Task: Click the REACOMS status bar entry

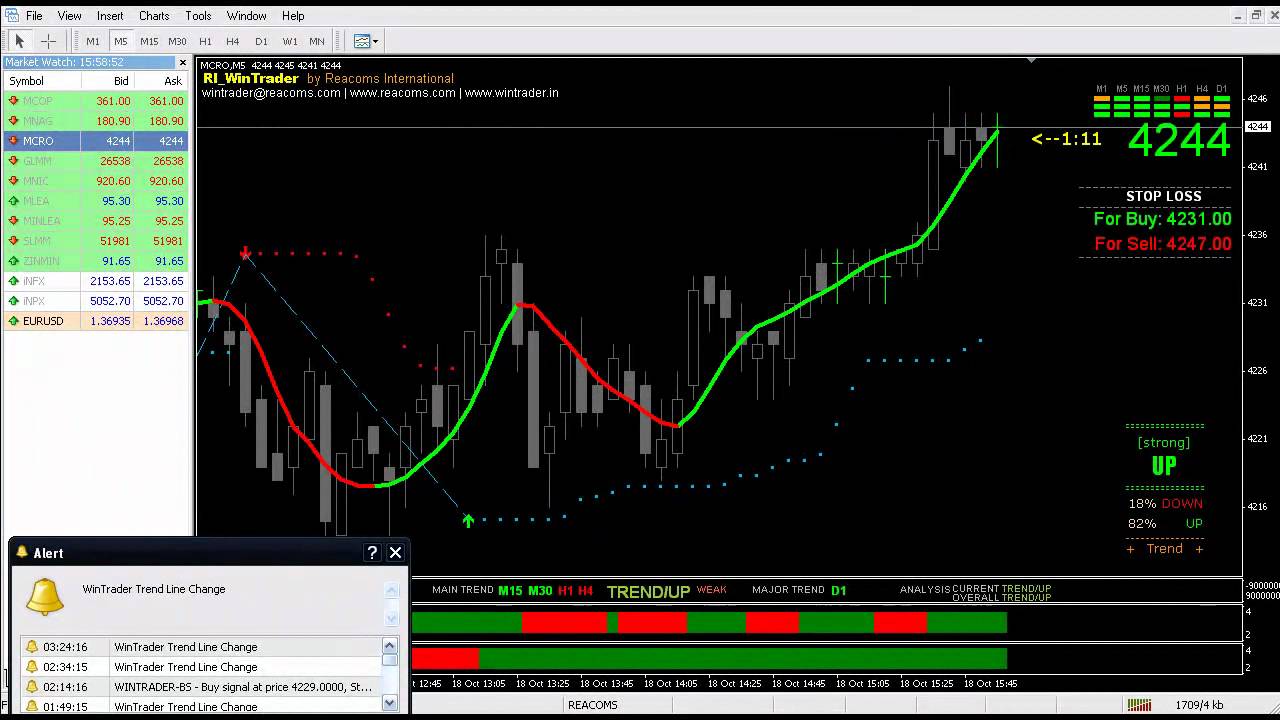Action: 592,705
